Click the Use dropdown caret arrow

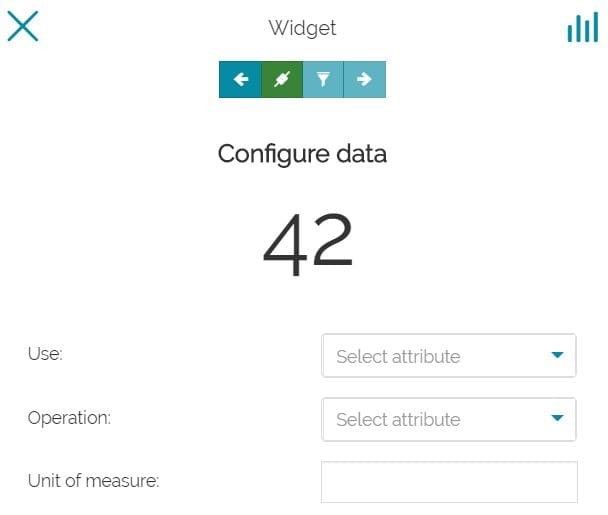[557, 355]
